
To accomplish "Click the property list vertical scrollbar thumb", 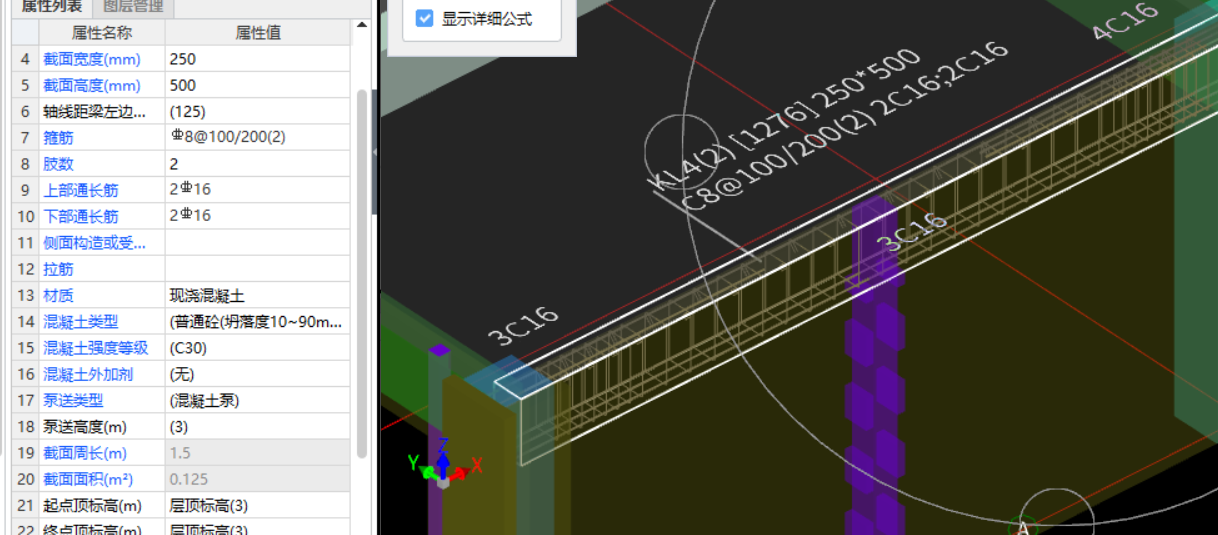I will pyautogui.click(x=361, y=275).
